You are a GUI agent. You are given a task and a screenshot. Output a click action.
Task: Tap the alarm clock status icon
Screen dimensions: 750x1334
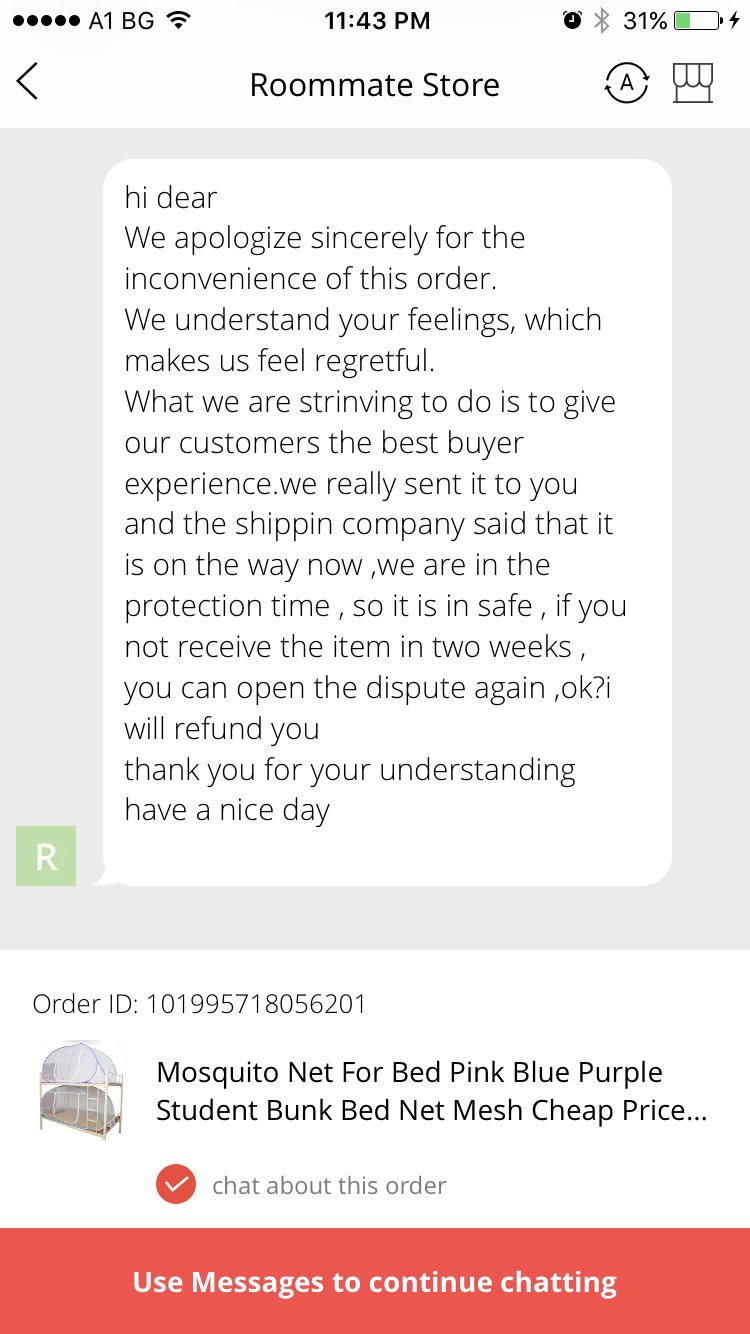click(x=572, y=20)
